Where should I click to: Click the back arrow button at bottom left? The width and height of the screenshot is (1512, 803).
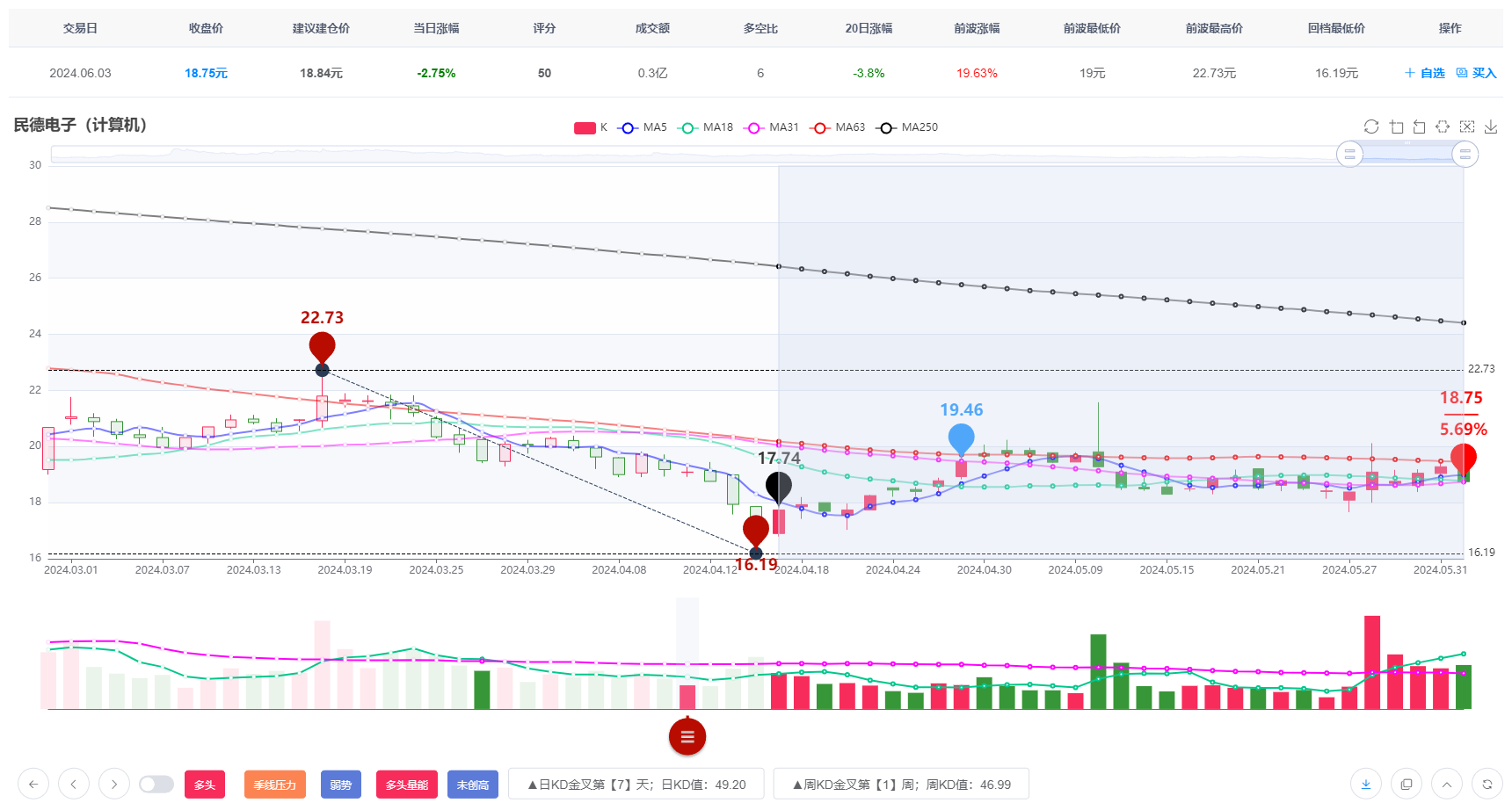(x=33, y=784)
